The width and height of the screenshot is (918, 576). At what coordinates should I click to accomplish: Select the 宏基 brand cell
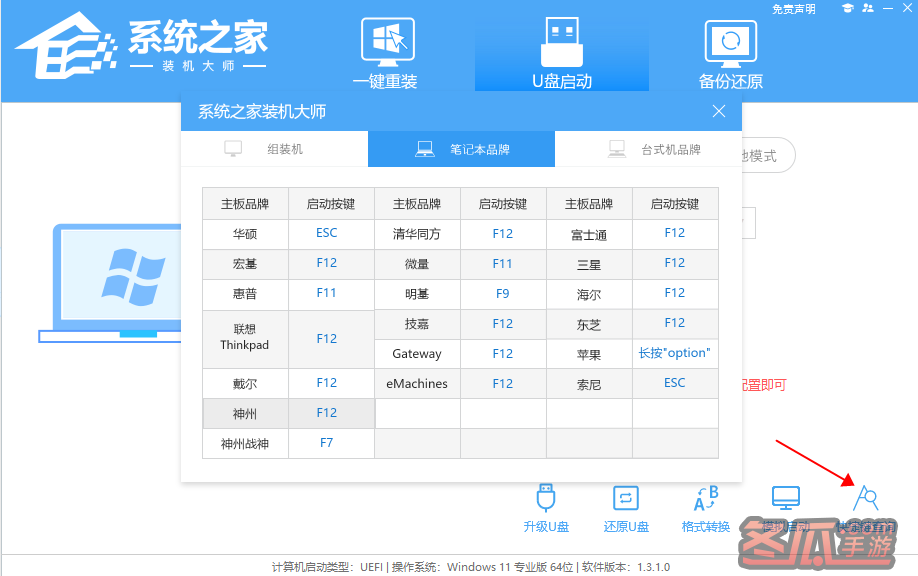[x=245, y=264]
